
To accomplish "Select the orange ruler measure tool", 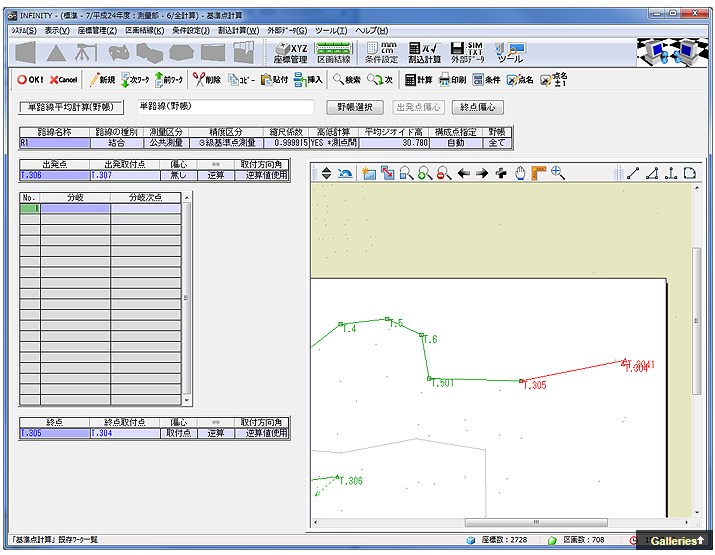I will coord(539,173).
